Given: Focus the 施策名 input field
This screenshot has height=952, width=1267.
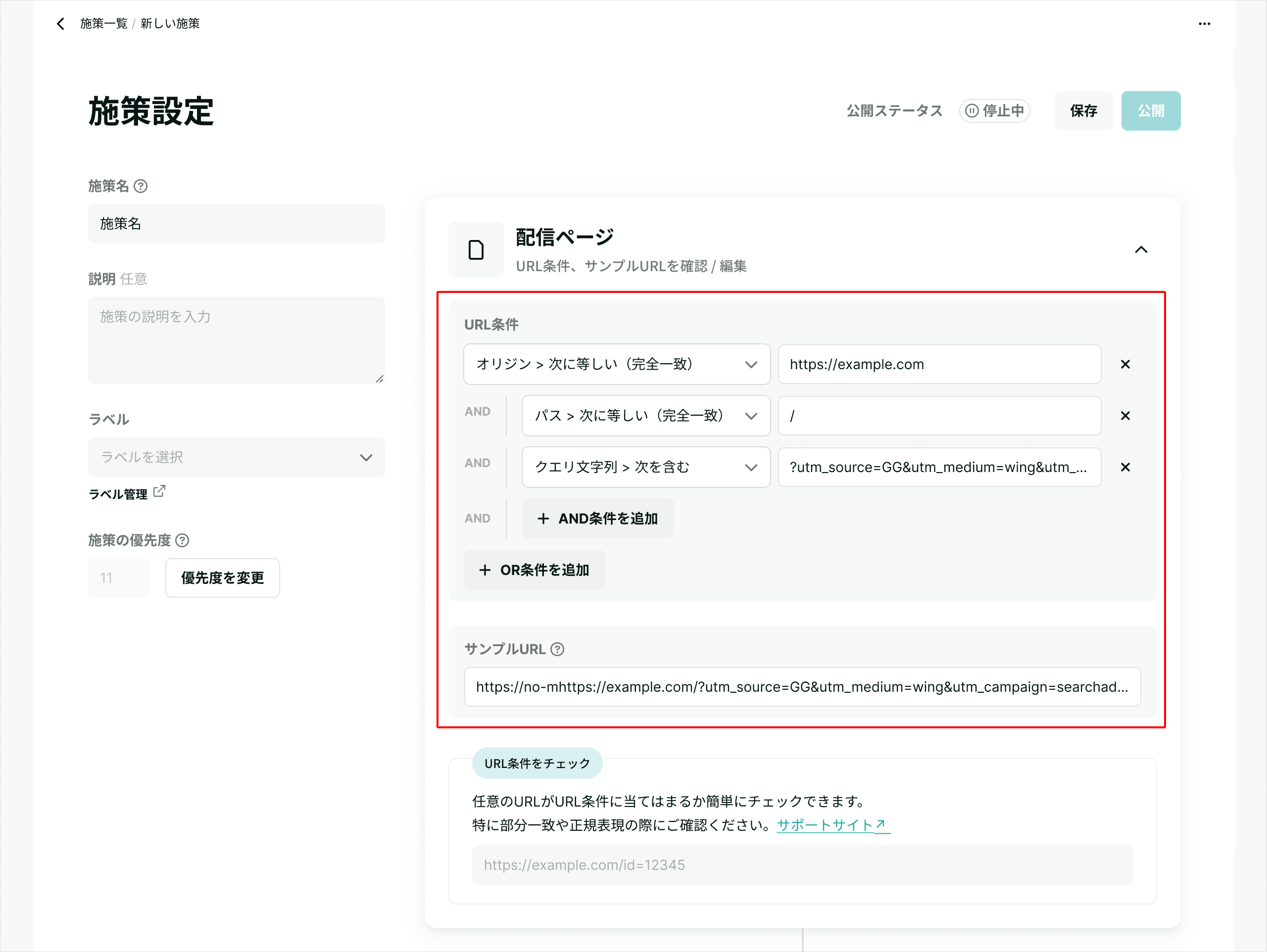Looking at the screenshot, I should pyautogui.click(x=237, y=223).
